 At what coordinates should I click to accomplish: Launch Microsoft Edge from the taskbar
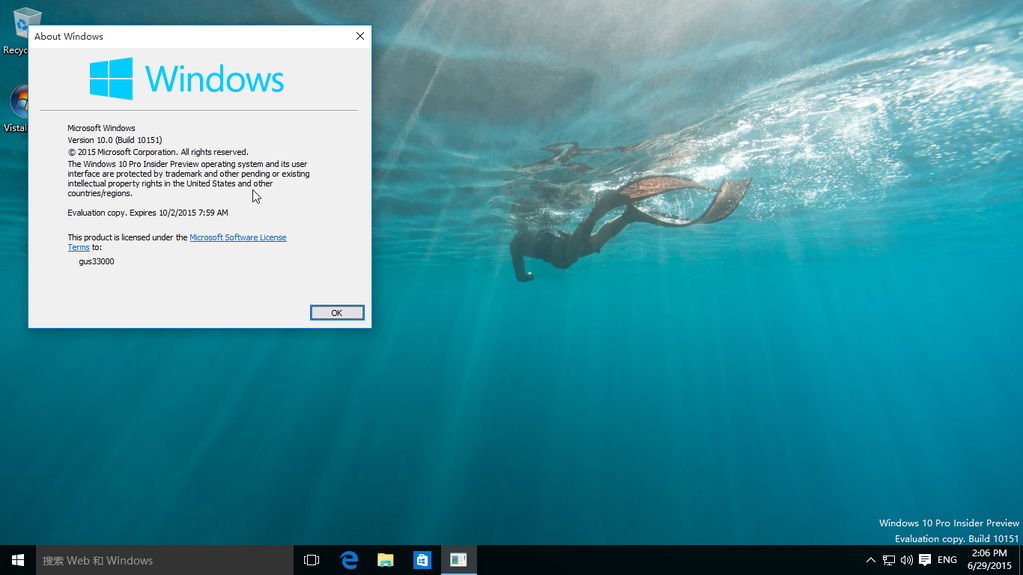coord(349,560)
